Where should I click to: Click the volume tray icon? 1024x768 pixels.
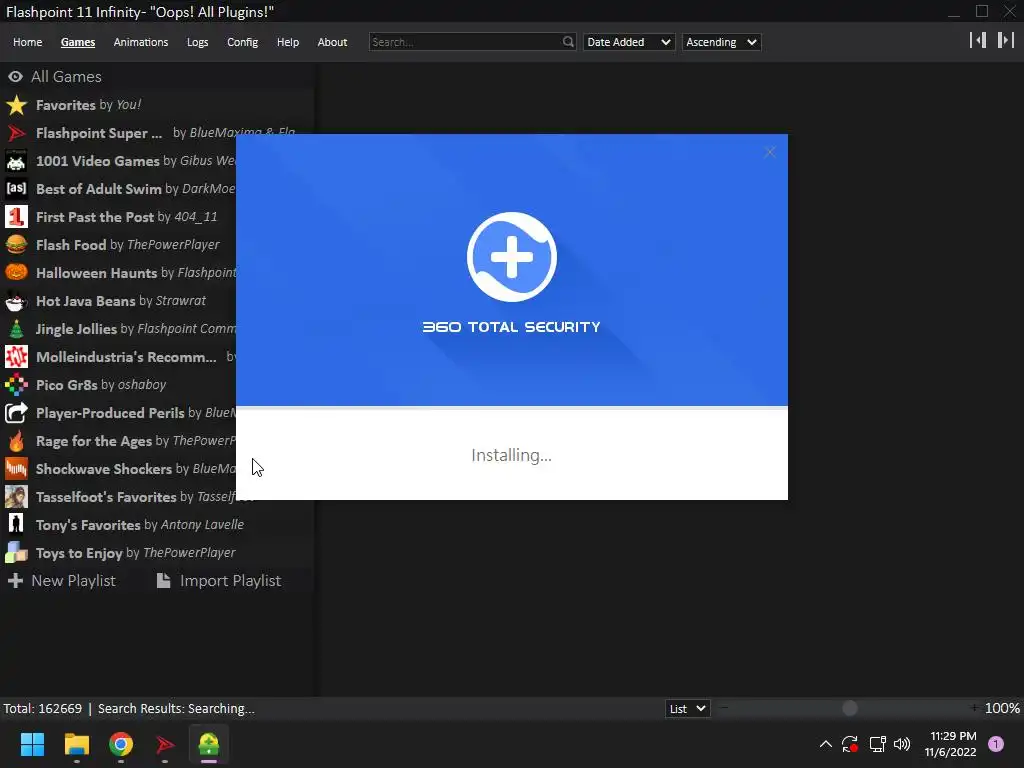point(902,744)
